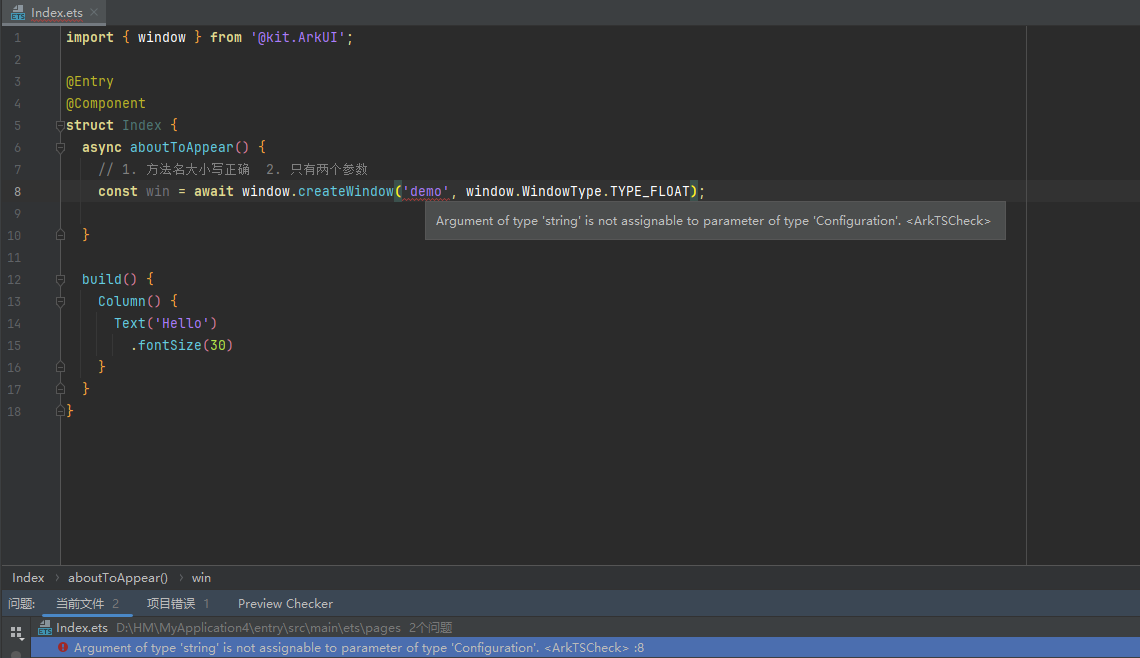Open the Preview Checker tab
The width and height of the screenshot is (1140, 658).
(285, 603)
